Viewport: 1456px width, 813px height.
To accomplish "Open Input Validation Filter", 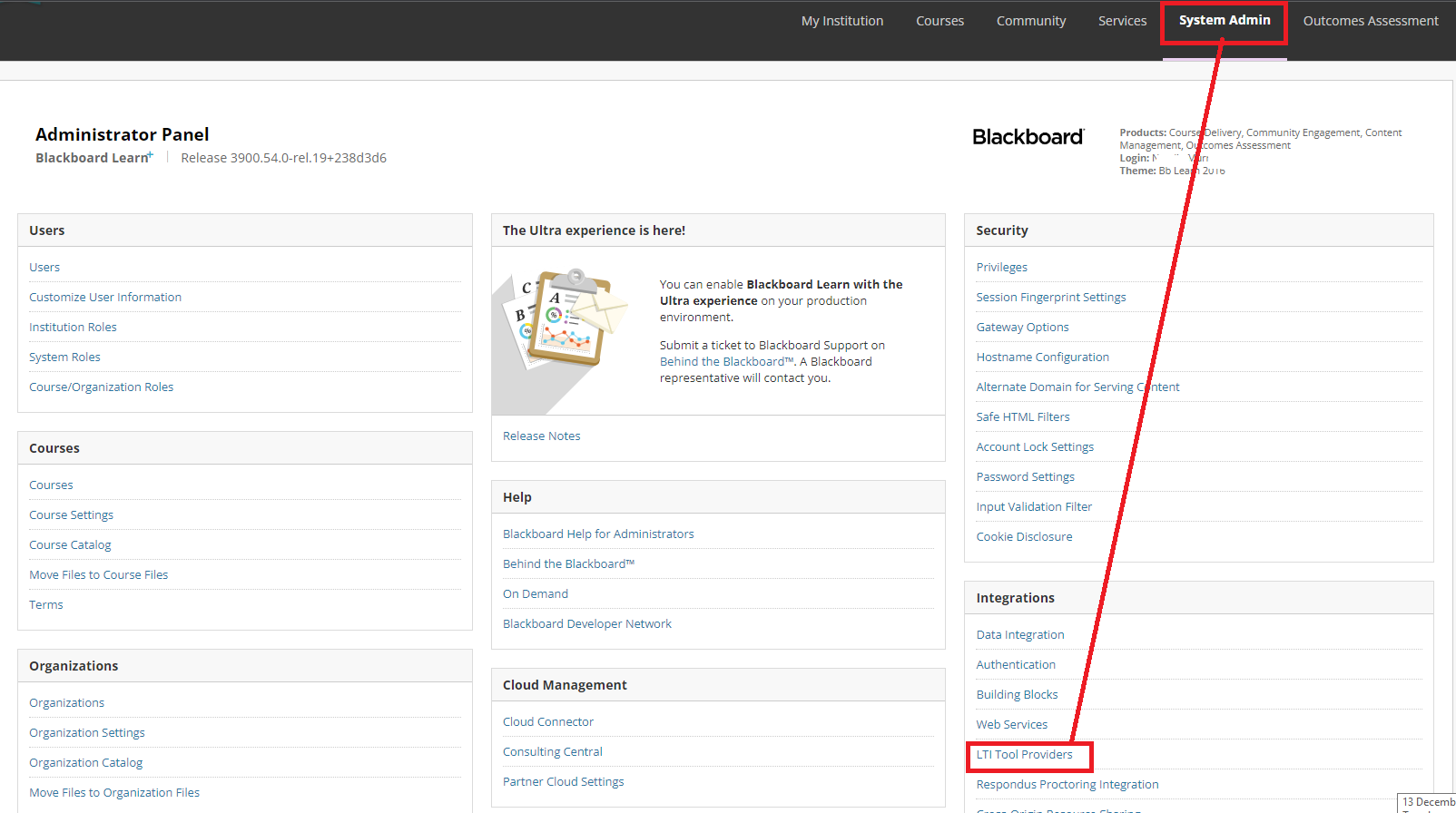I will [x=1035, y=507].
